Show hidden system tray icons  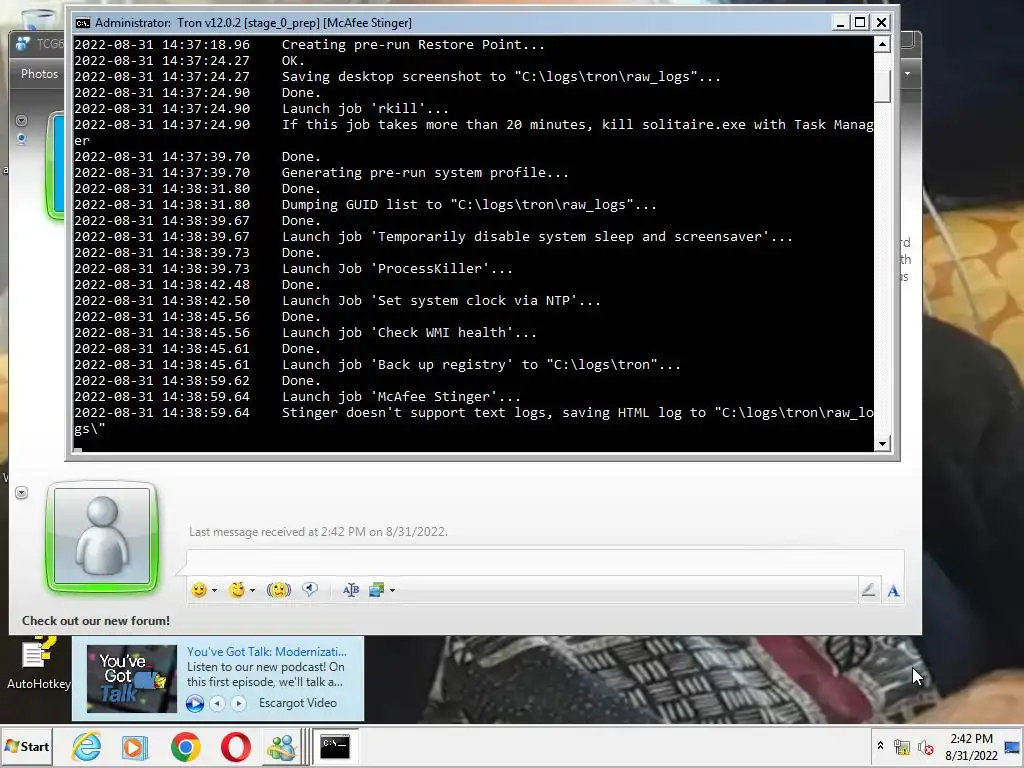coord(880,746)
